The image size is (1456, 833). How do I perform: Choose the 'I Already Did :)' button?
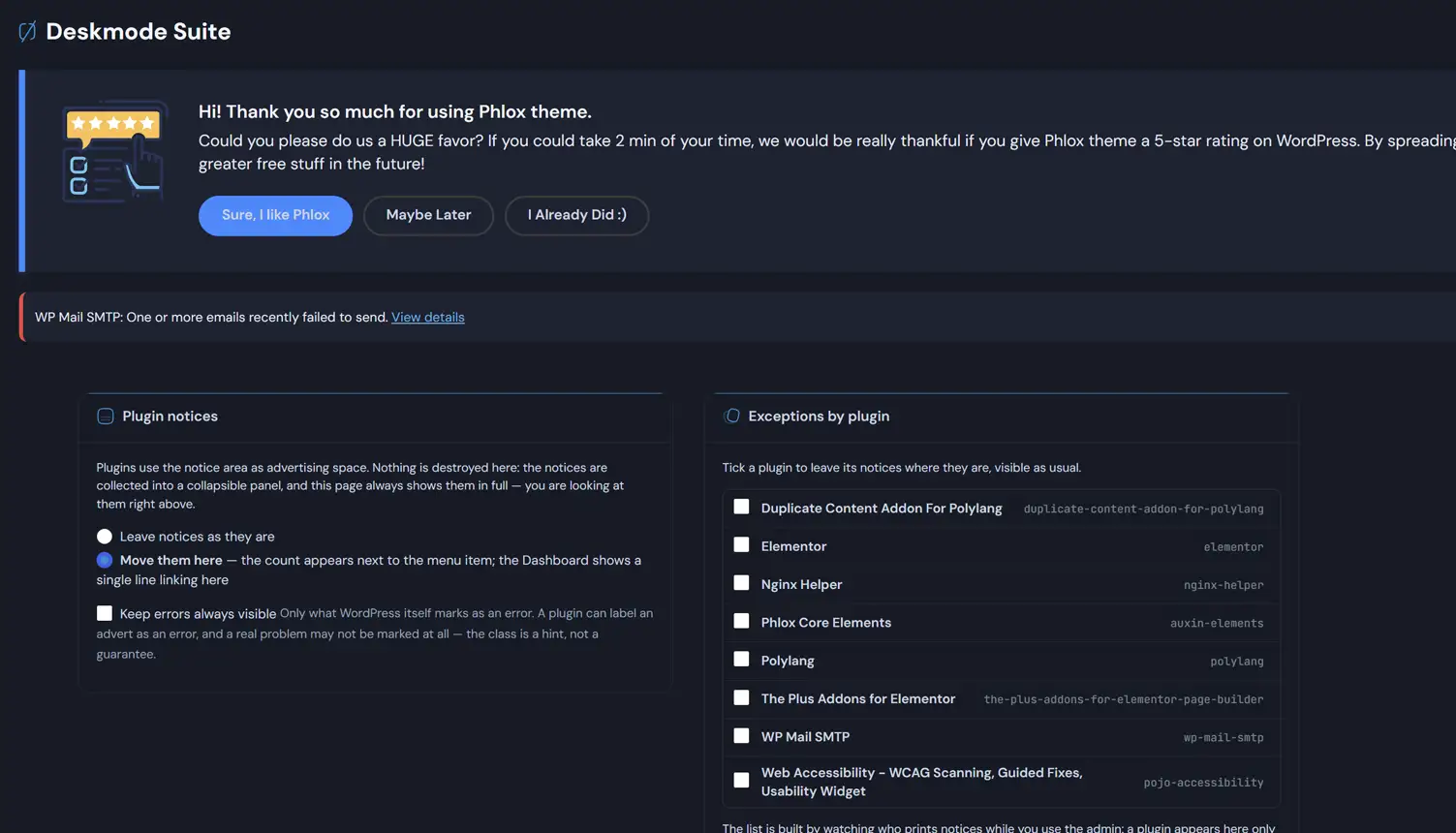click(576, 215)
